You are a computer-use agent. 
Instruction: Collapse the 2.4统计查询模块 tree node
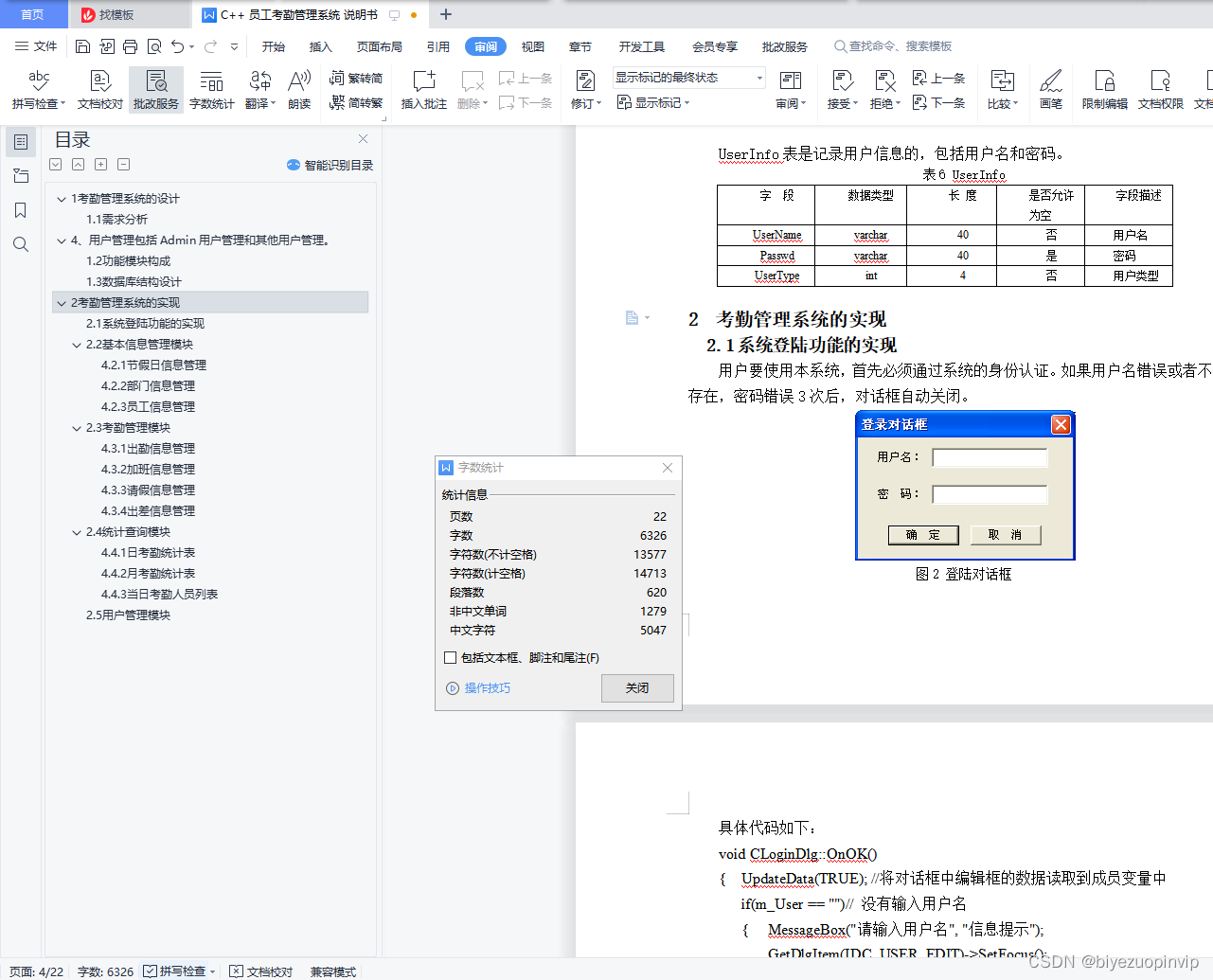pos(77,532)
